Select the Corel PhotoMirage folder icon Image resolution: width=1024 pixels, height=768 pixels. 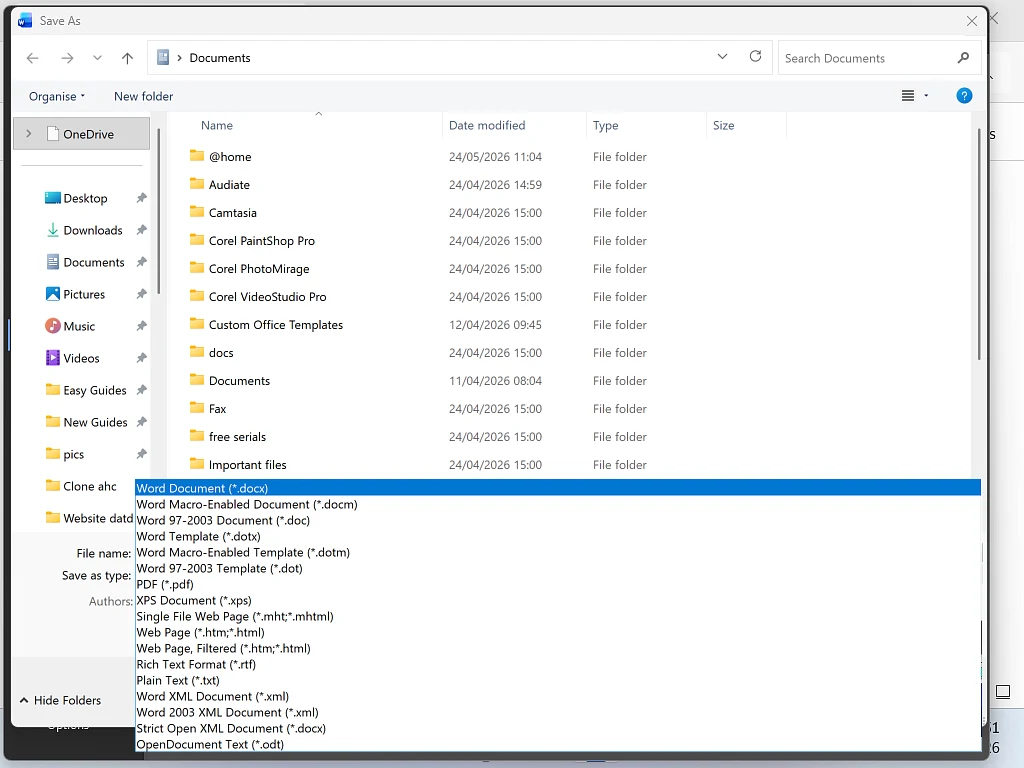coord(197,268)
